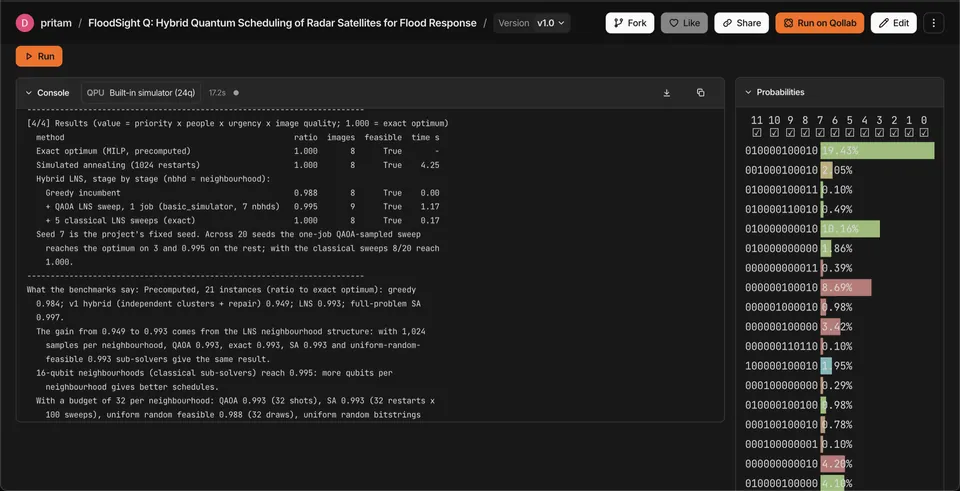This screenshot has height=491, width=960.
Task: Open the pritam profile breadcrumb
Action: (x=56, y=23)
